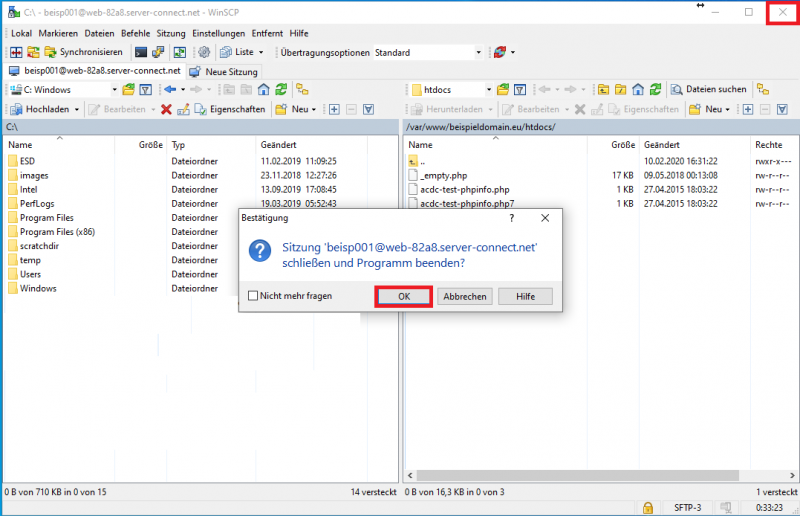The height and width of the screenshot is (516, 800).
Task: Click the keep remote directory up to date icon
Action: 180,52
